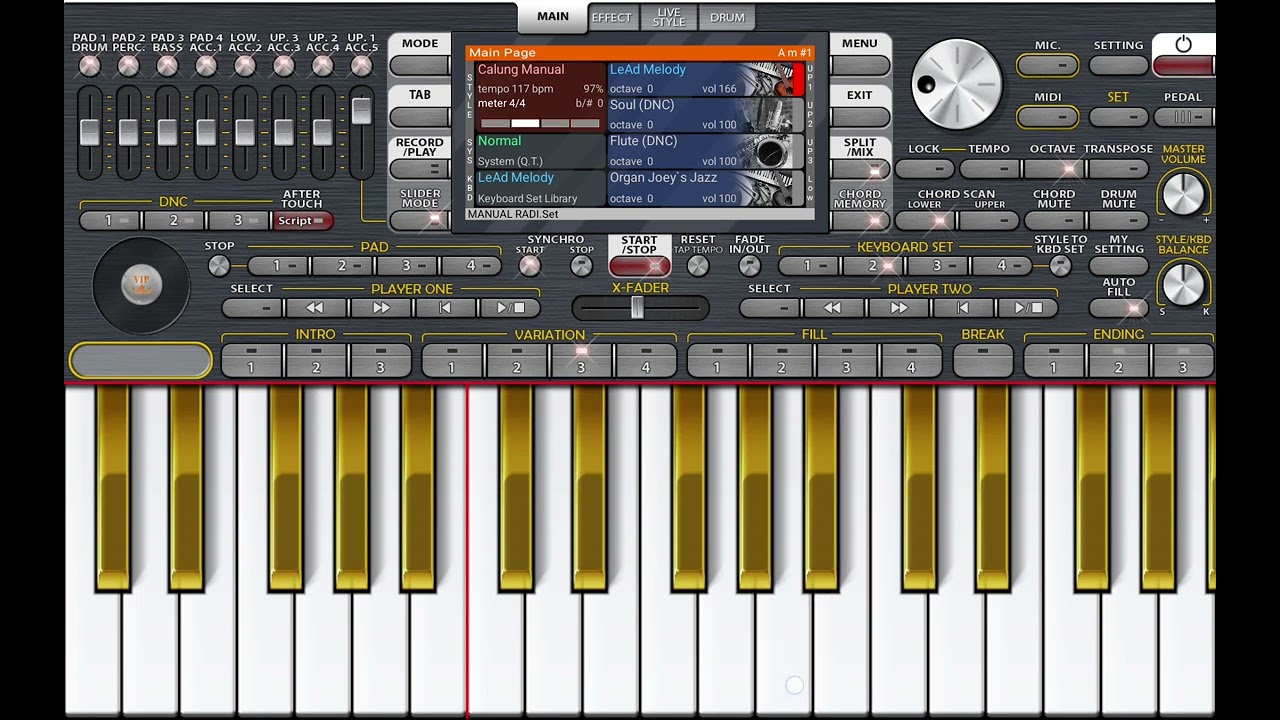Toggle Slider Mode
Viewport: 1280px width, 720px height.
420,219
